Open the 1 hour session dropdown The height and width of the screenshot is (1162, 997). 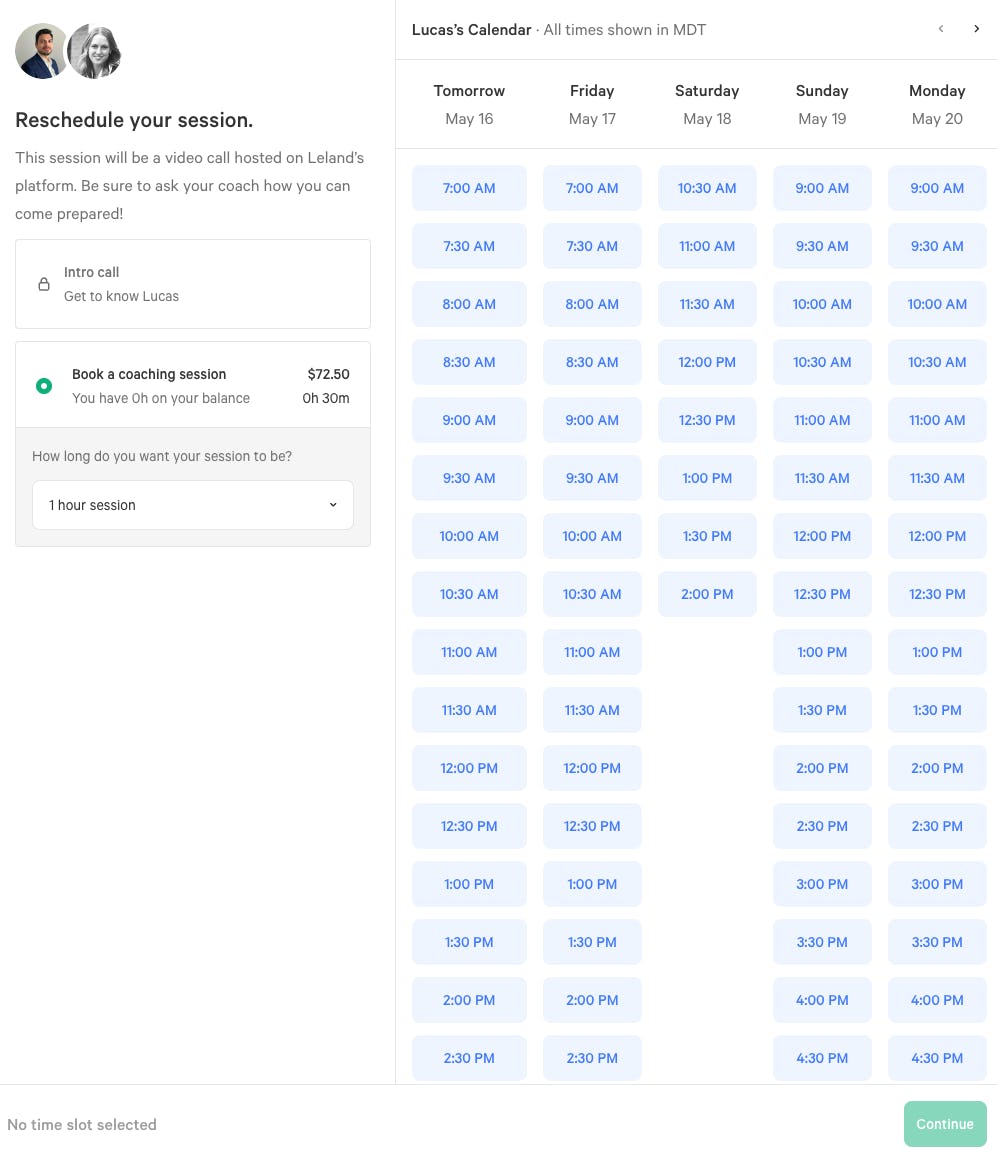(x=193, y=505)
